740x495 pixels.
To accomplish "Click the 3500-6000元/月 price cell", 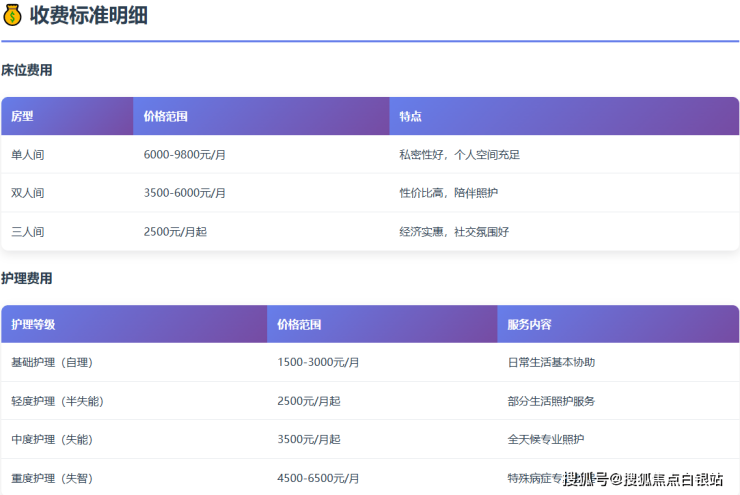I will (185, 193).
